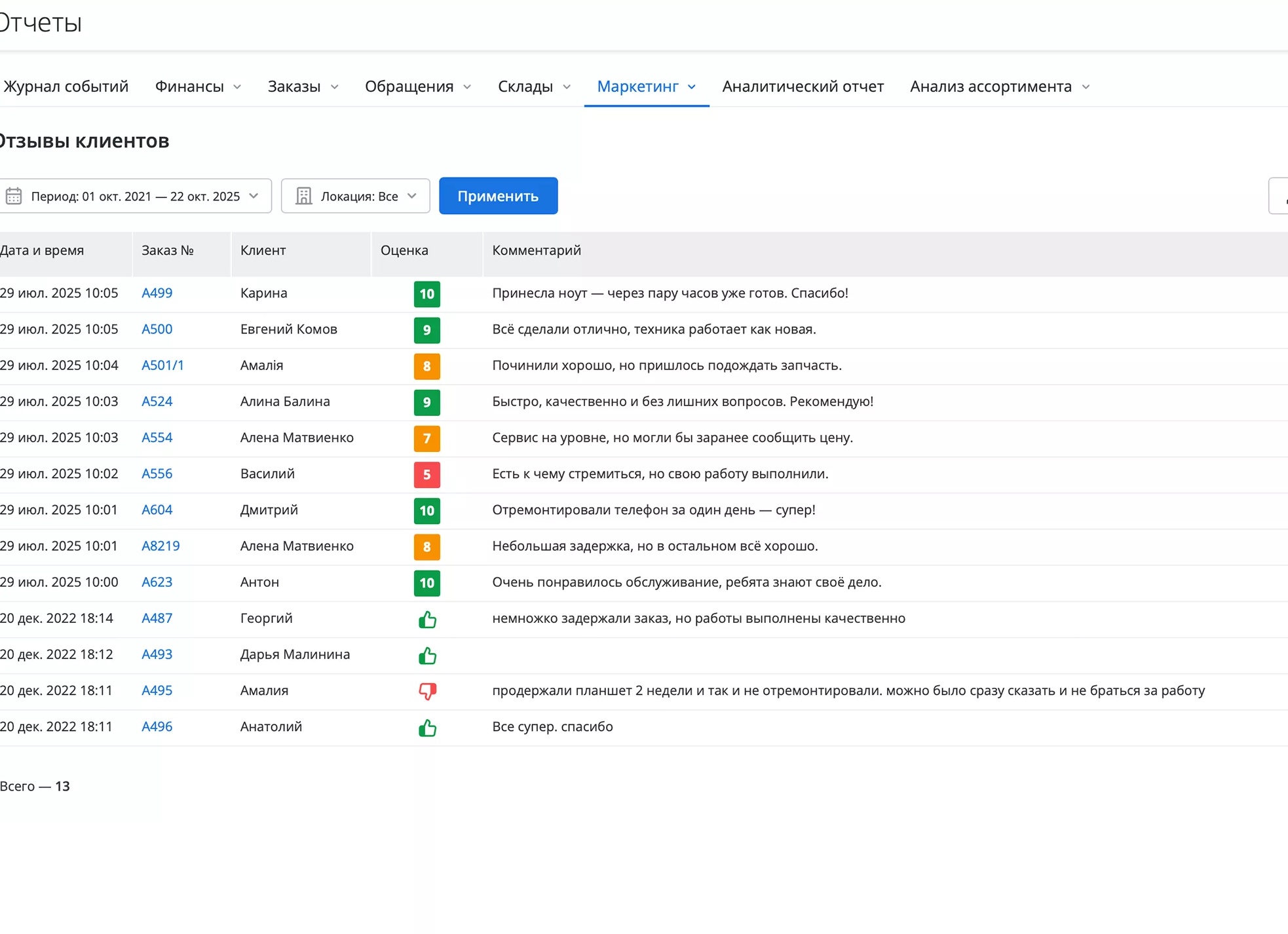1288x934 pixels.
Task: Select client name Евгений Комов
Action: [288, 329]
